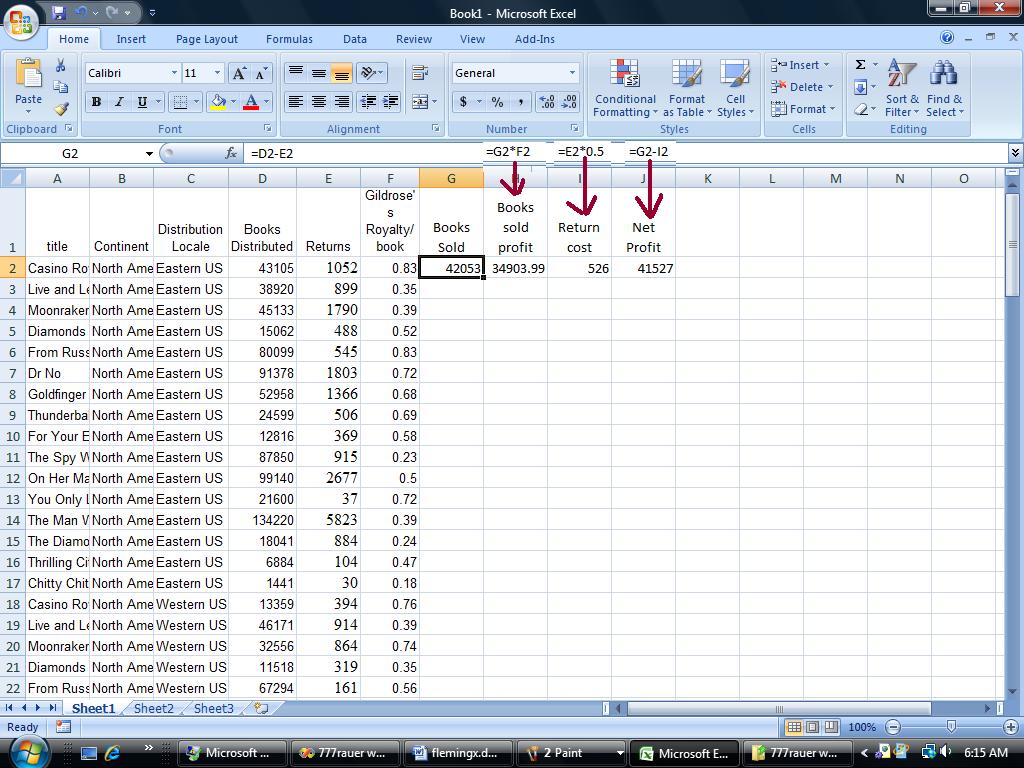1024x768 pixels.
Task: Align text right
Action: pyautogui.click(x=342, y=102)
